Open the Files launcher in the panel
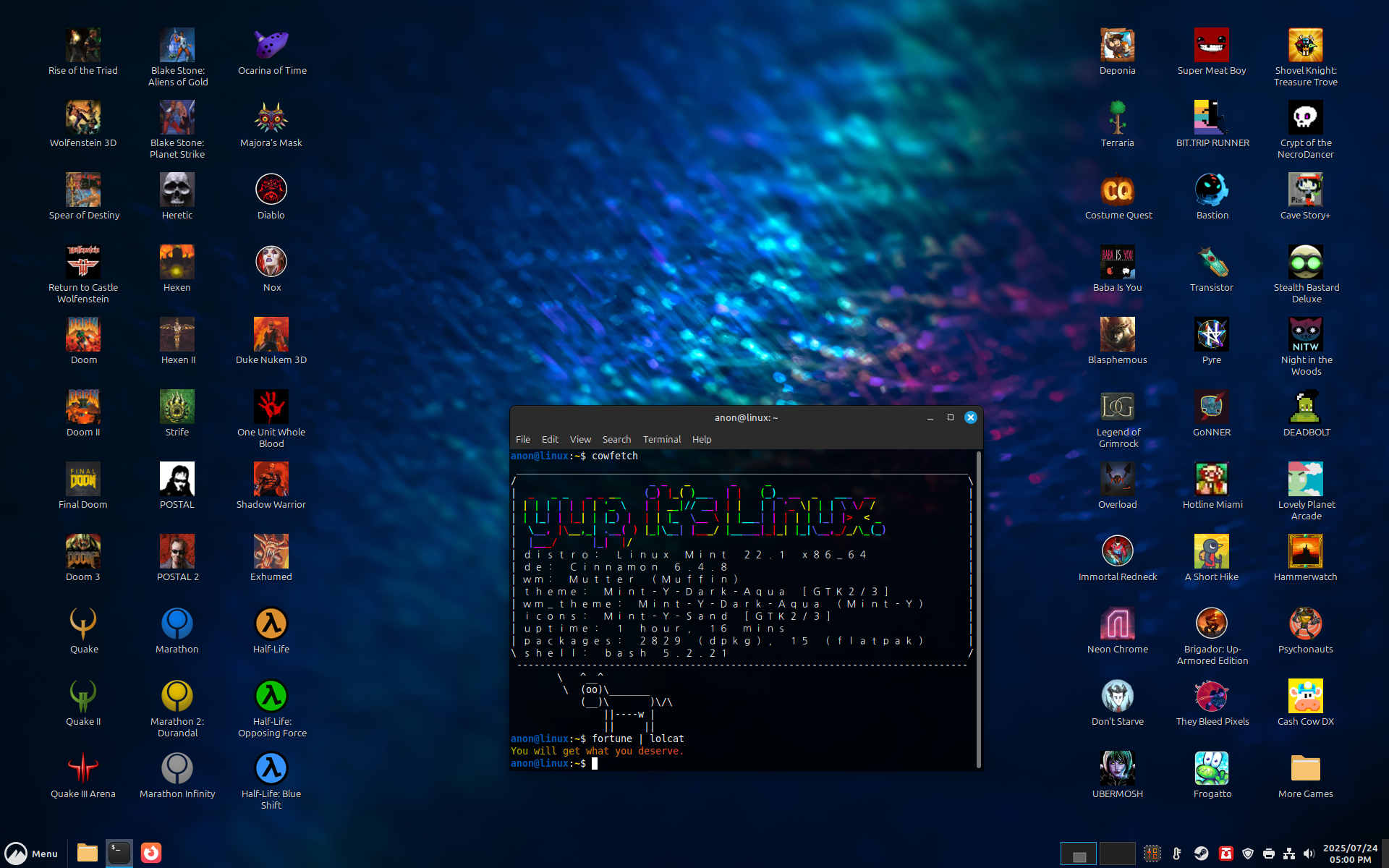 click(x=88, y=853)
